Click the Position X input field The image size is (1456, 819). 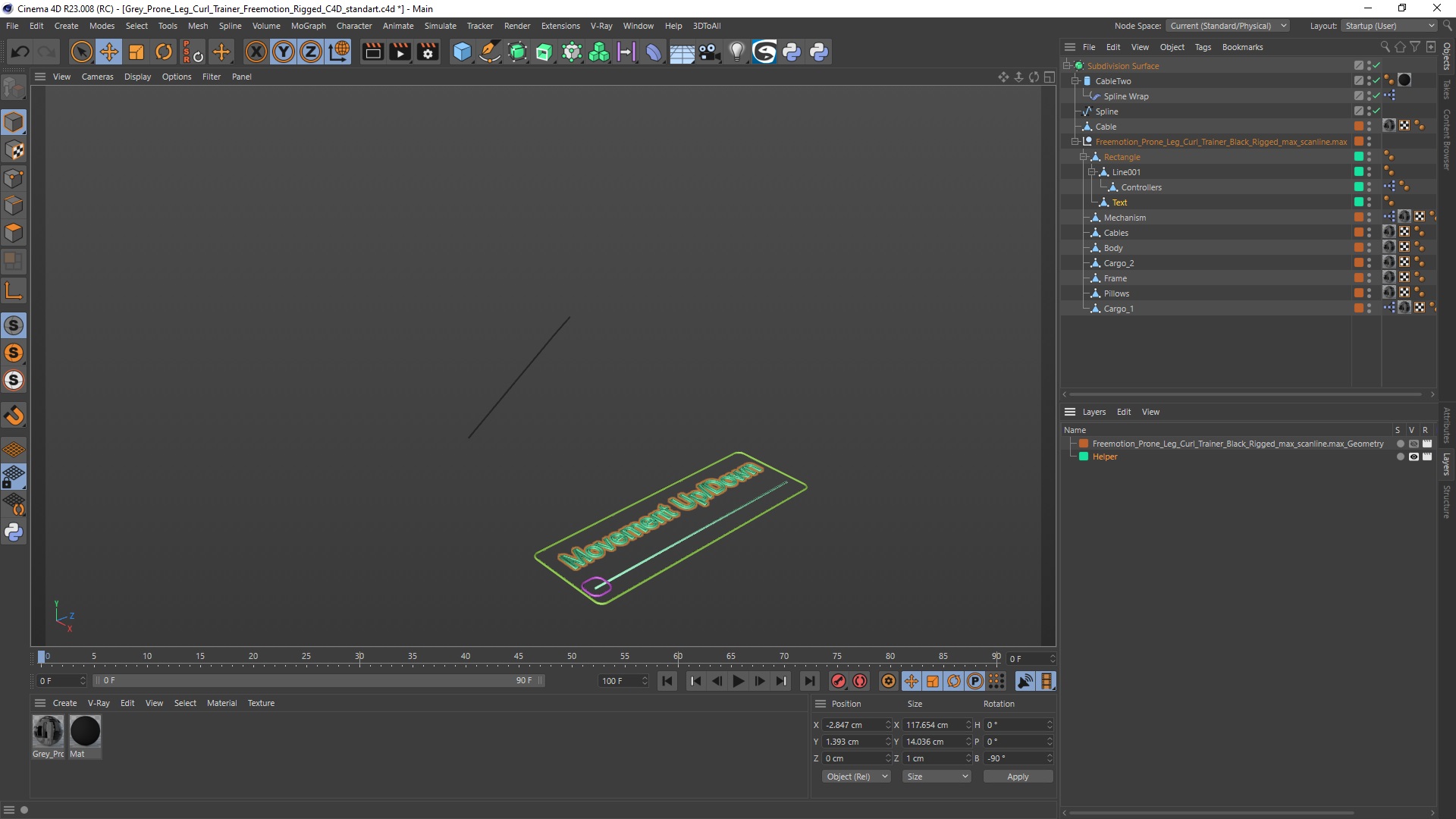click(852, 725)
